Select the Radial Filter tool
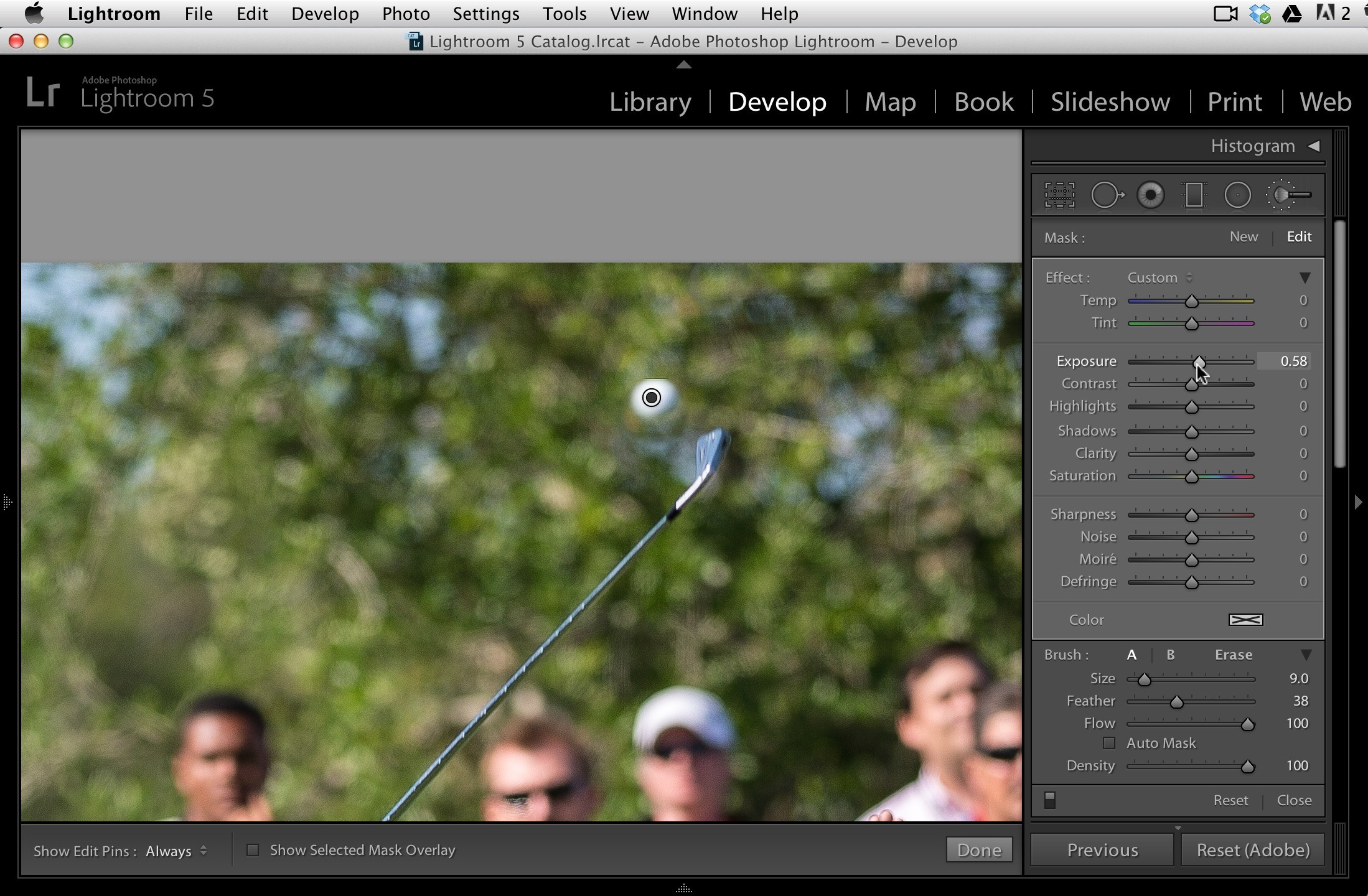 (1237, 195)
